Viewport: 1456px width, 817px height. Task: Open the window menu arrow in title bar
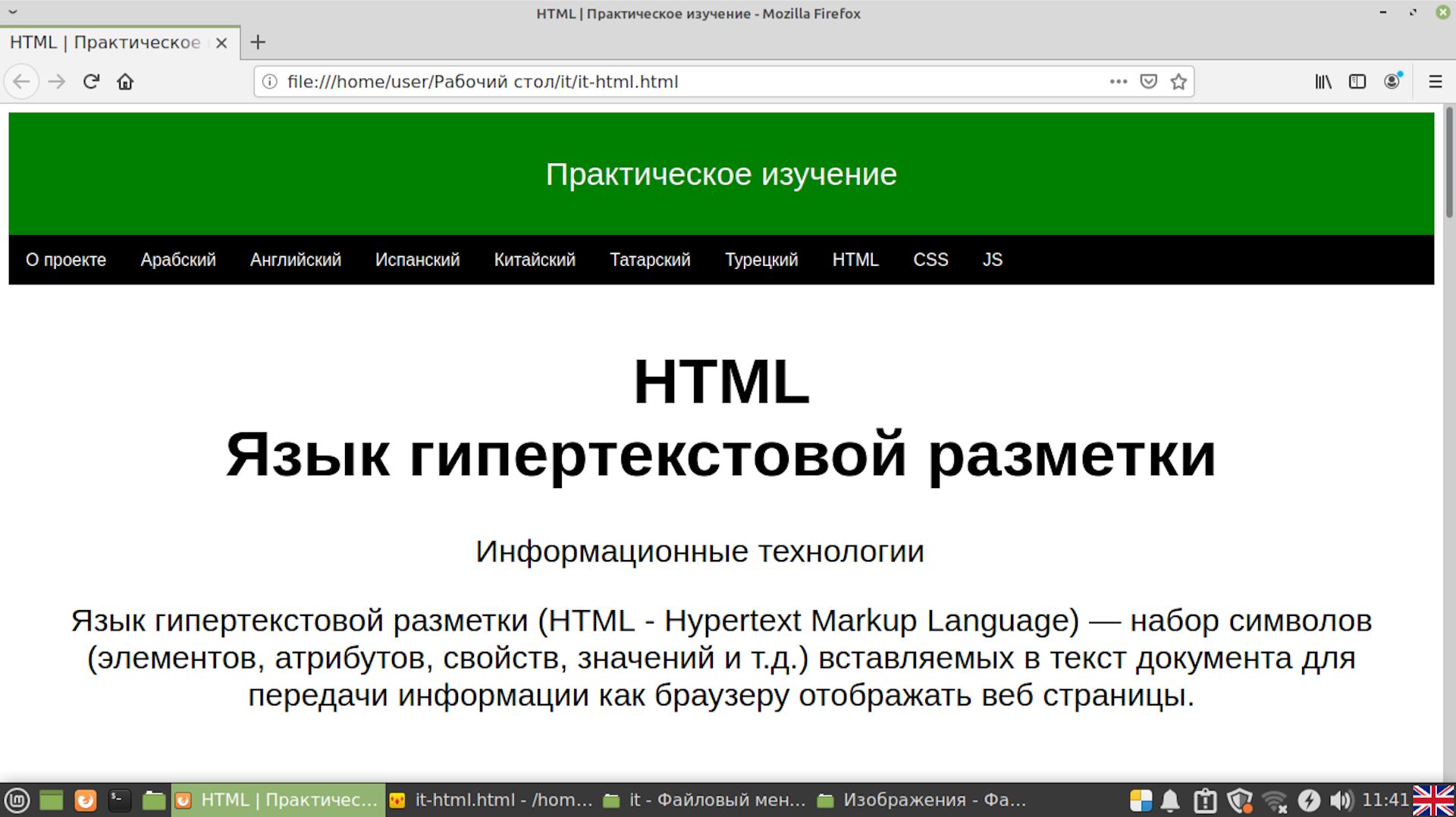coord(13,12)
